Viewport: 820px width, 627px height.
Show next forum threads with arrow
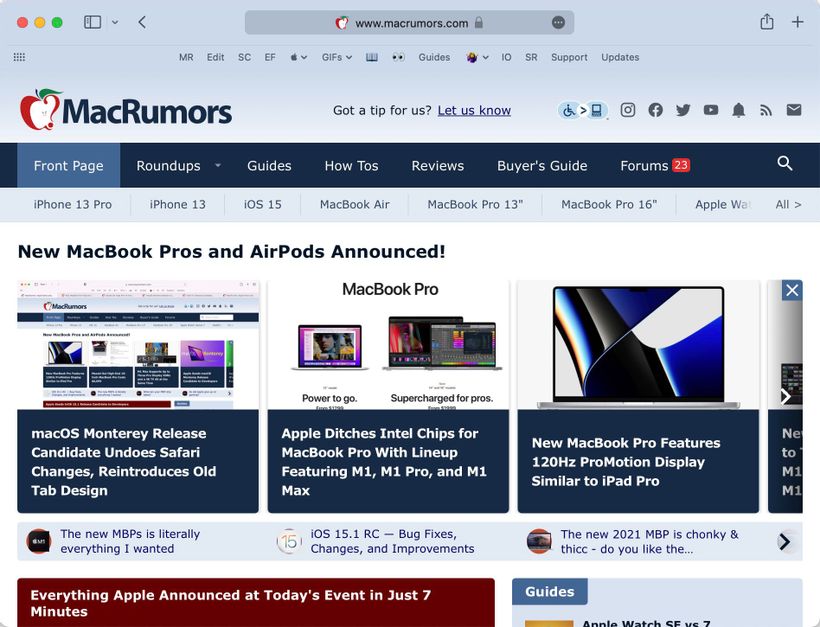click(x=784, y=541)
